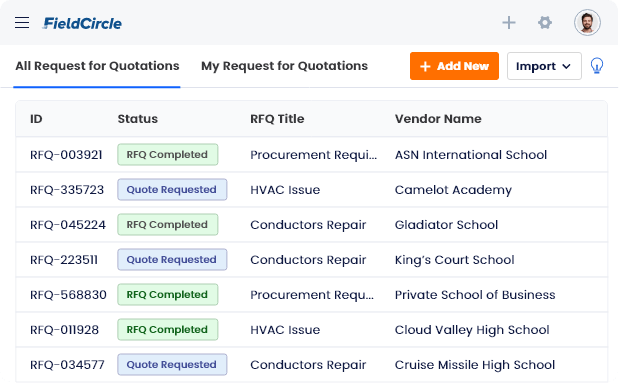Click the FieldCircle logo
This screenshot has height=383, width=619.
[x=82, y=23]
